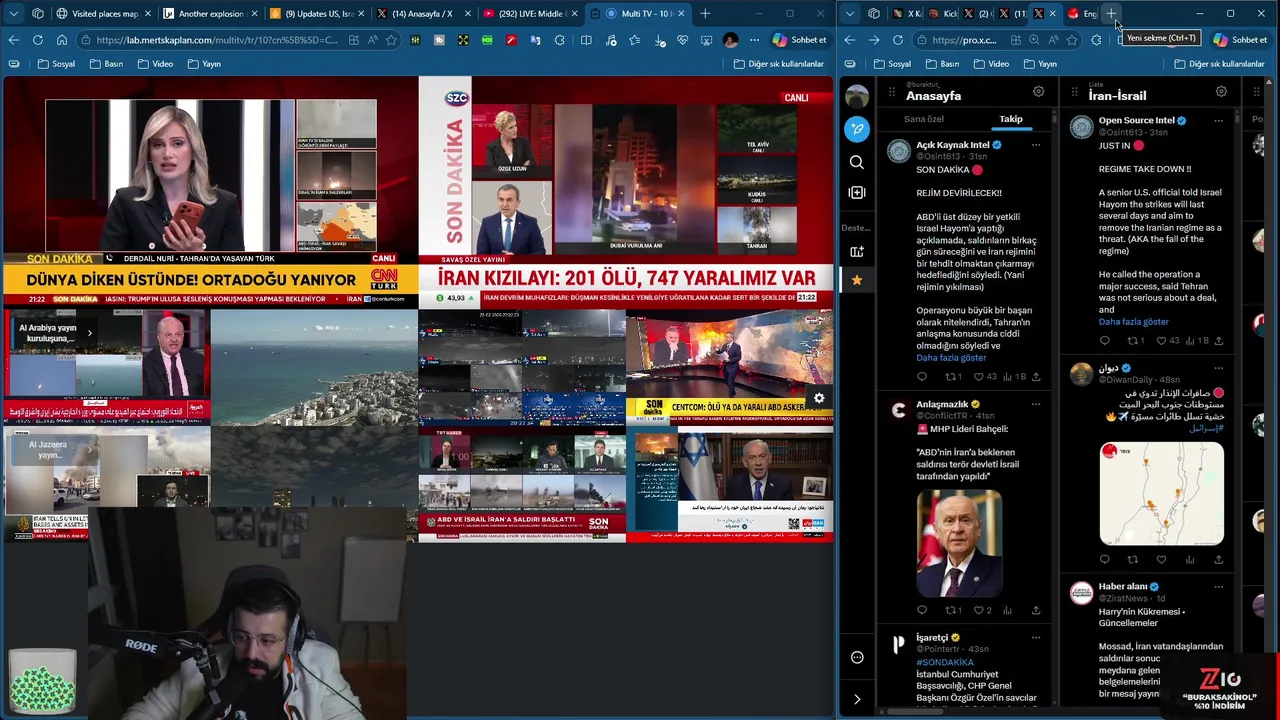Open #SONDAKİKA hashtag in İşaretçi post

tap(945, 662)
